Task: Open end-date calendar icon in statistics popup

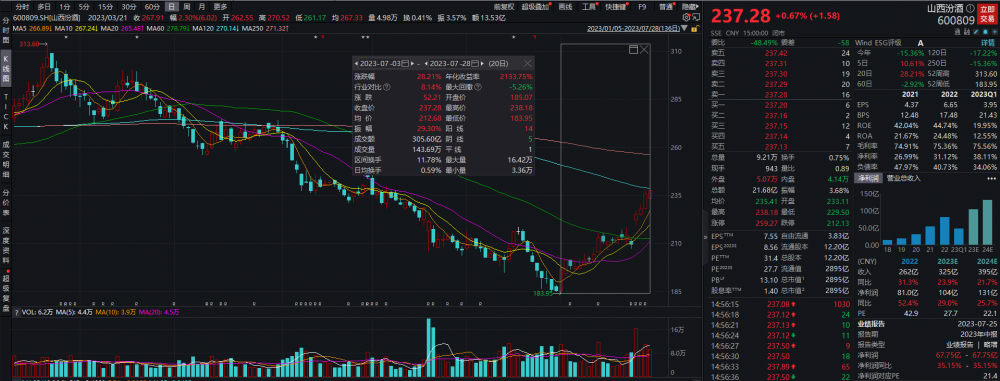Action: (475, 63)
